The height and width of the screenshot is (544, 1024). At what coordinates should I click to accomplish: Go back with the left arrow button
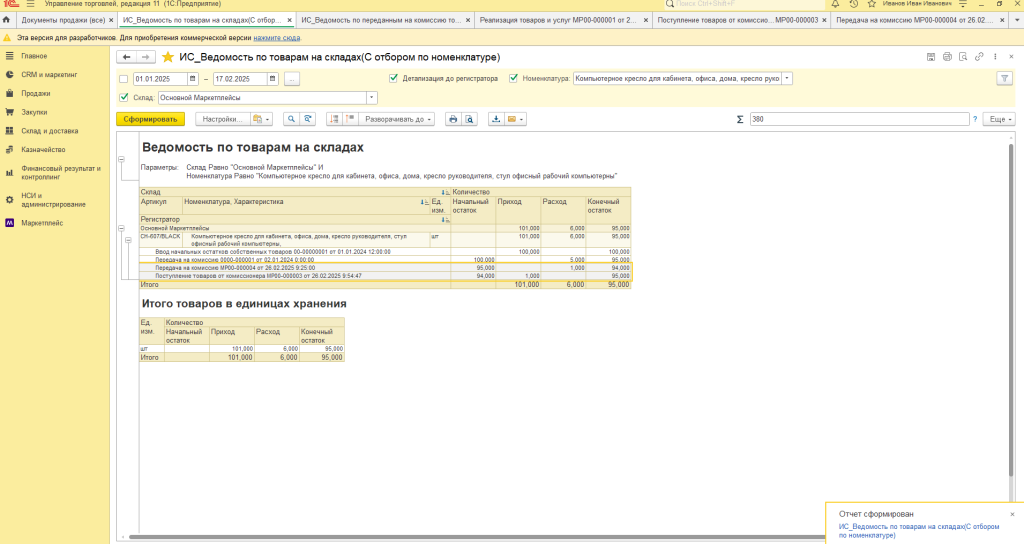point(127,57)
